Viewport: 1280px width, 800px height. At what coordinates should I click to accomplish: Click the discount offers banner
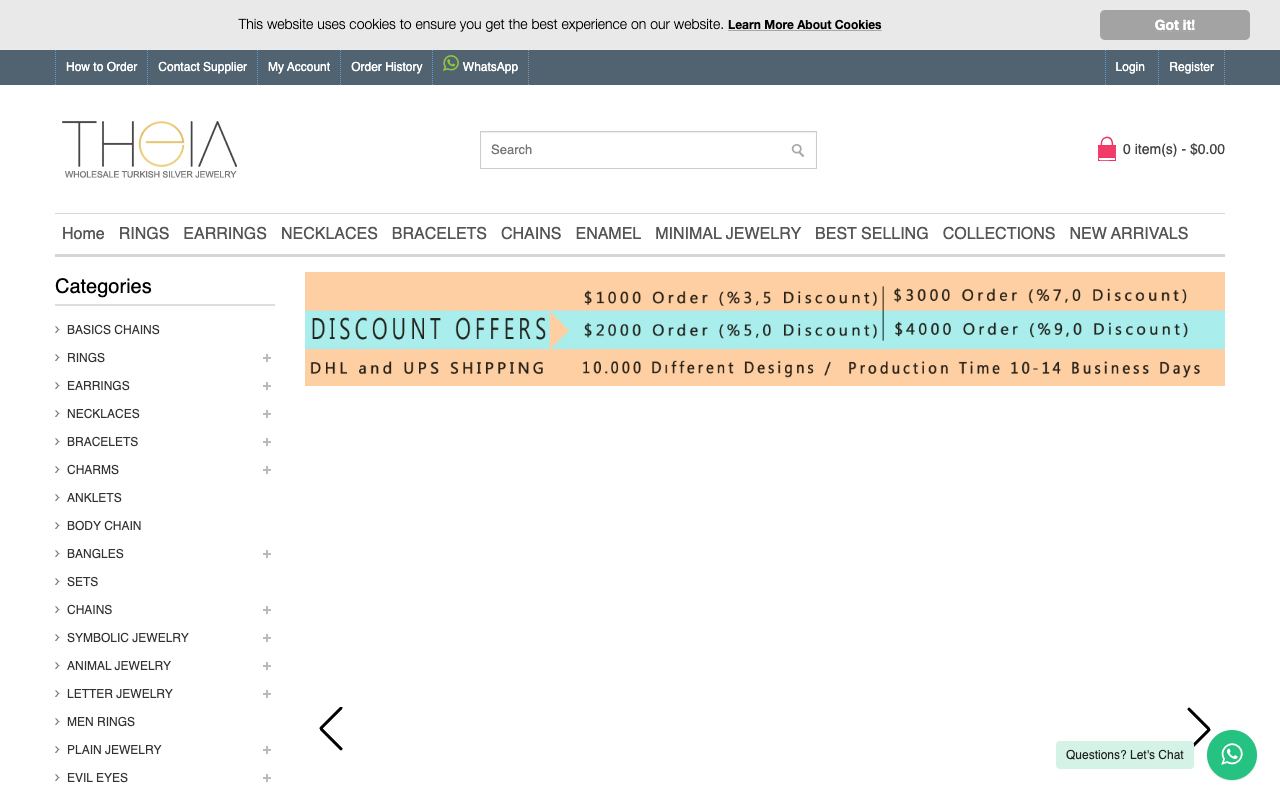[x=765, y=329]
